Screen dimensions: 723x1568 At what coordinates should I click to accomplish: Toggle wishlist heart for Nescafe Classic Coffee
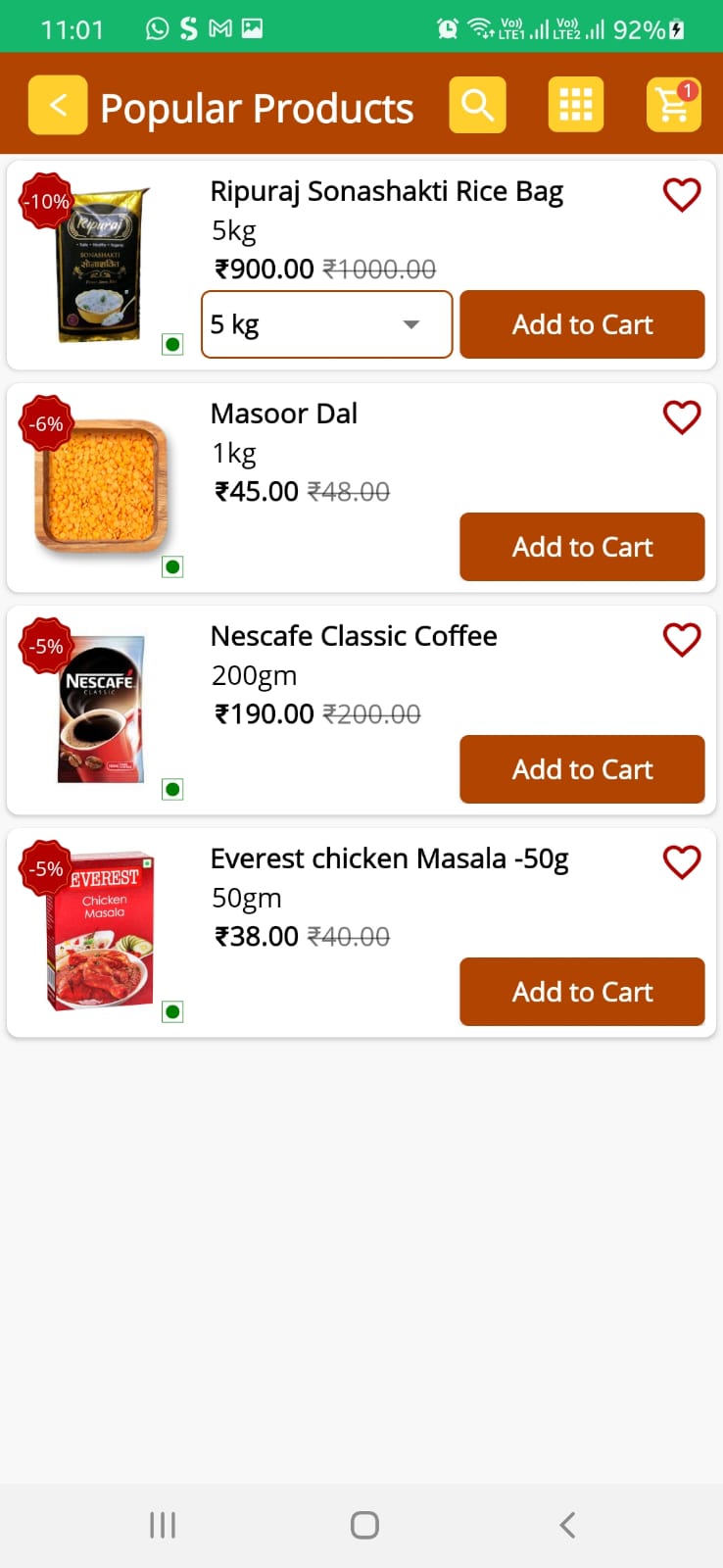[682, 640]
